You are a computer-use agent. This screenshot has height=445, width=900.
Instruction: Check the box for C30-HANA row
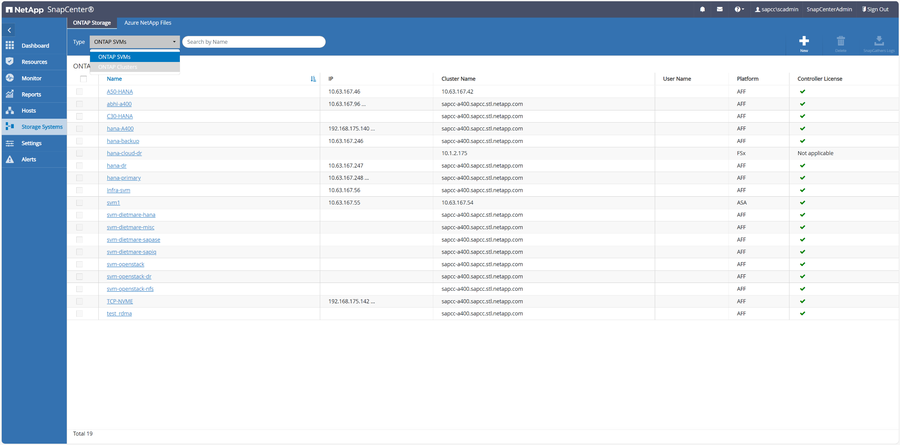tap(79, 116)
